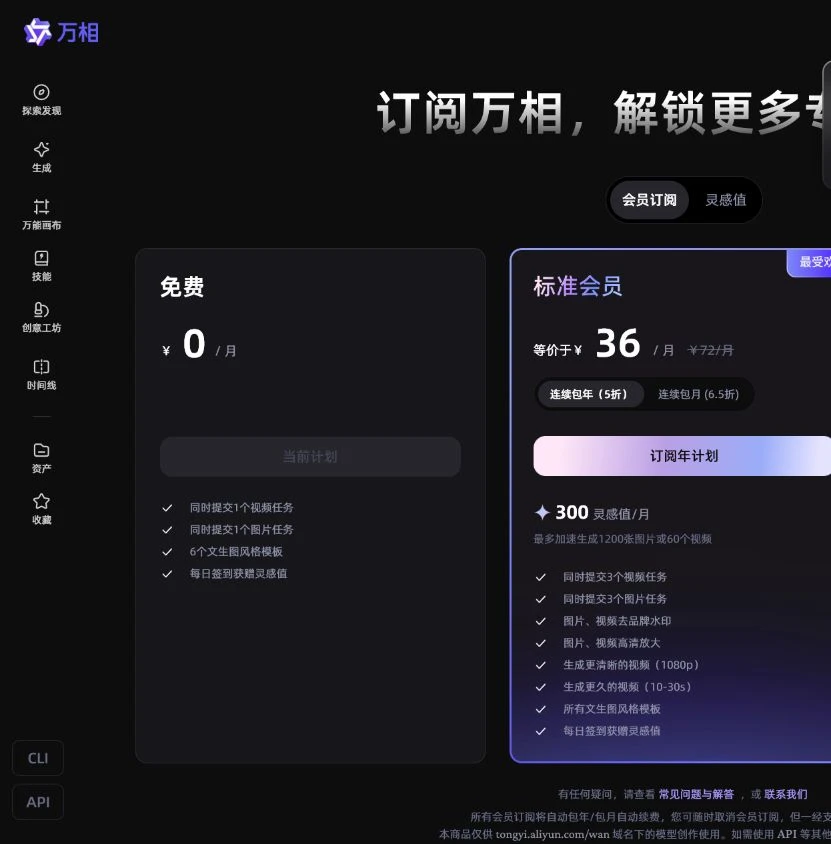Click 6个文生图风格模板 feature line
This screenshot has height=844, width=831.
click(236, 551)
